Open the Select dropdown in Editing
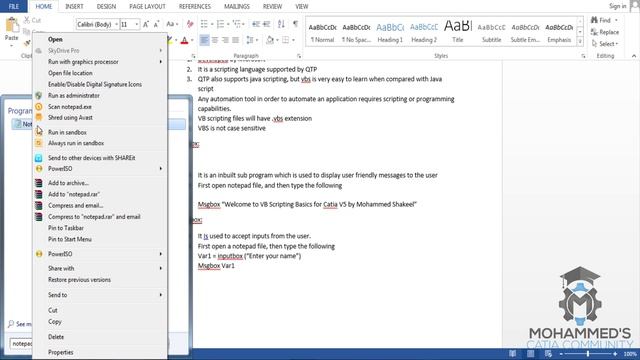Screen dimensions: 640x360 tap(605, 44)
